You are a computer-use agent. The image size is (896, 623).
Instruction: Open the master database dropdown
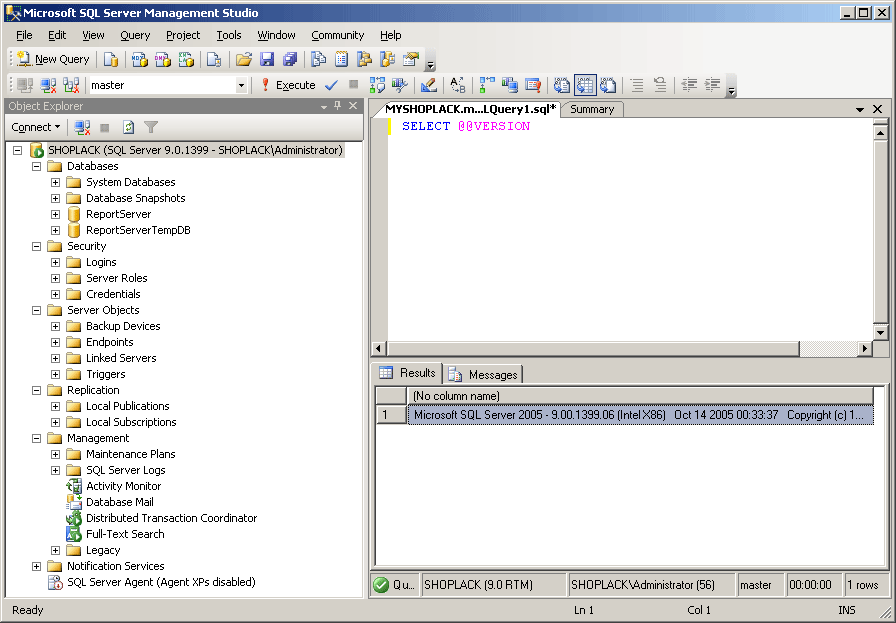pyautogui.click(x=242, y=85)
